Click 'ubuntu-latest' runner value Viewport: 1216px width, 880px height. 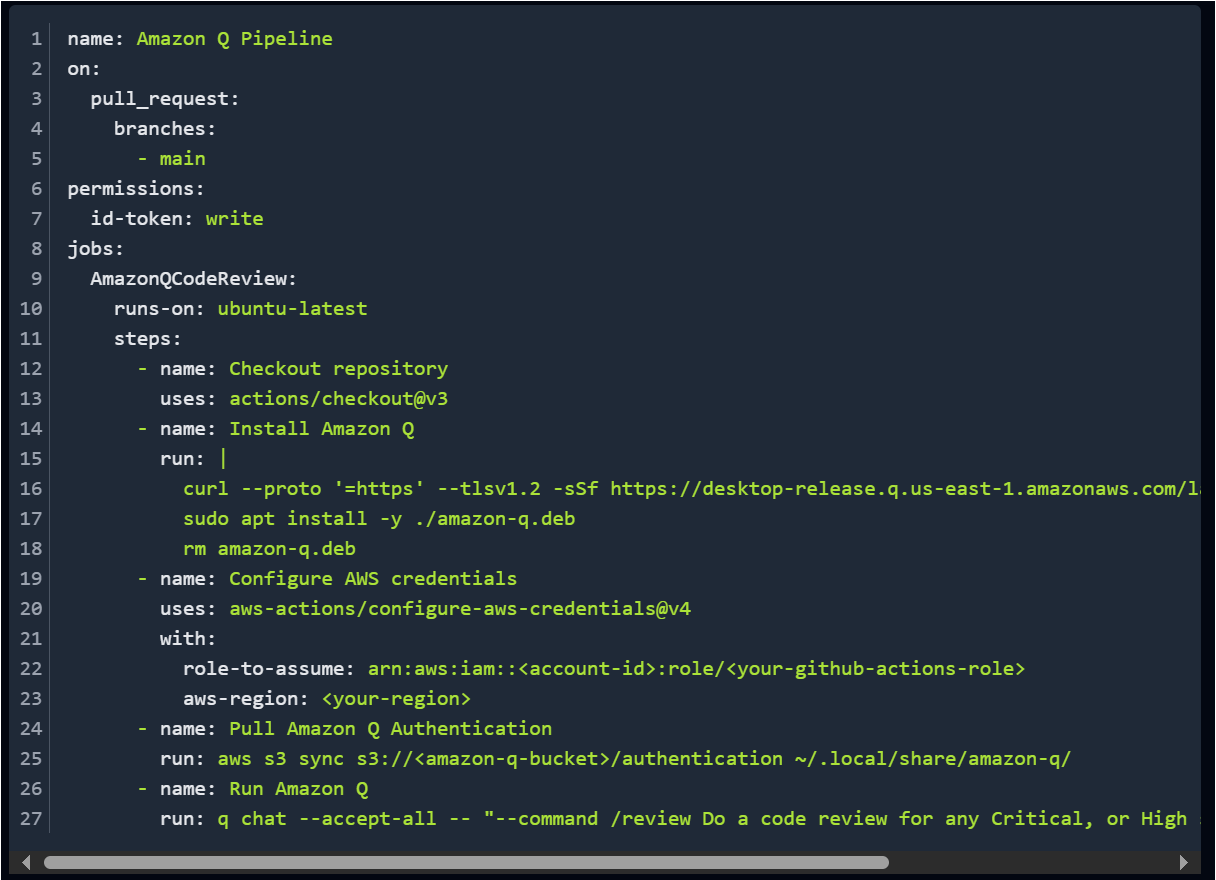(x=293, y=309)
